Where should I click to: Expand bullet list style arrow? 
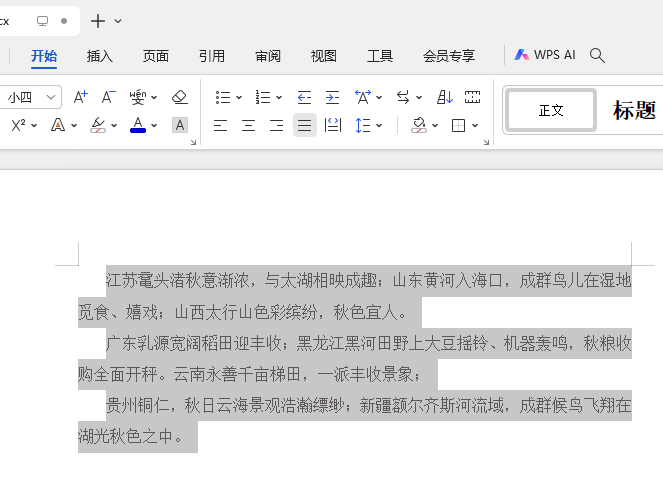[x=239, y=98]
